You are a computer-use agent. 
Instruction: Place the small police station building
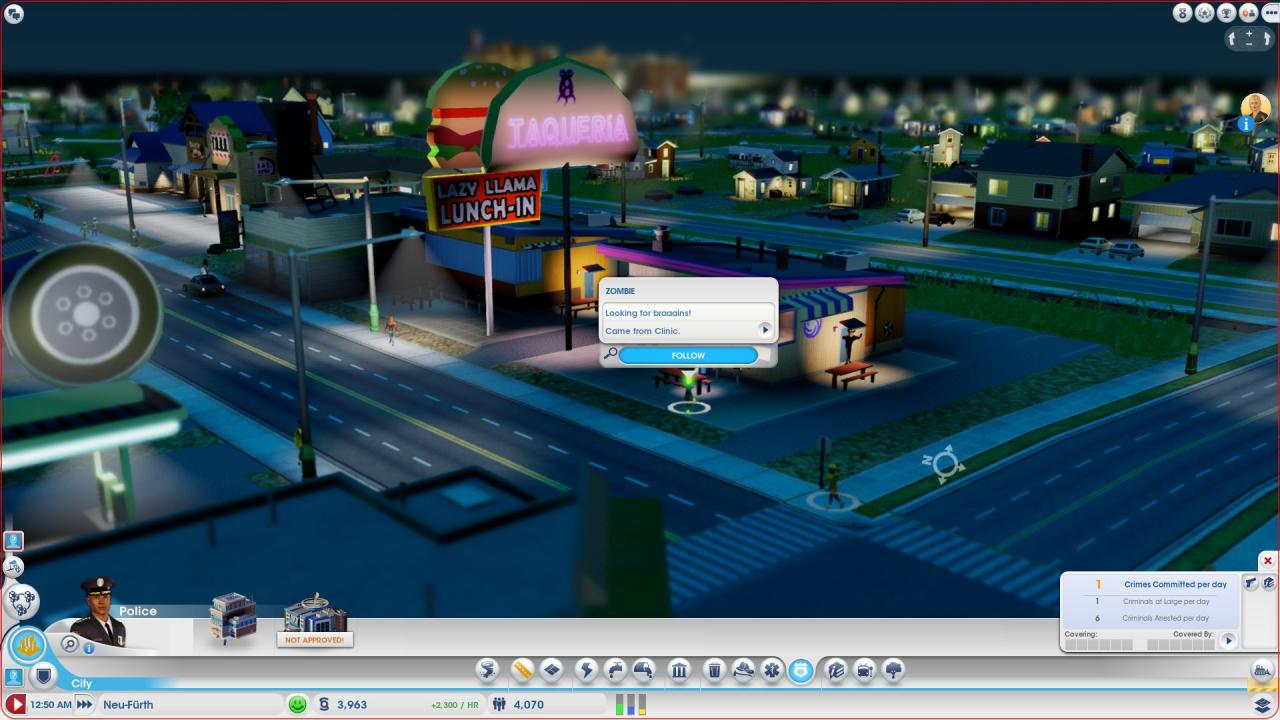pyautogui.click(x=232, y=617)
